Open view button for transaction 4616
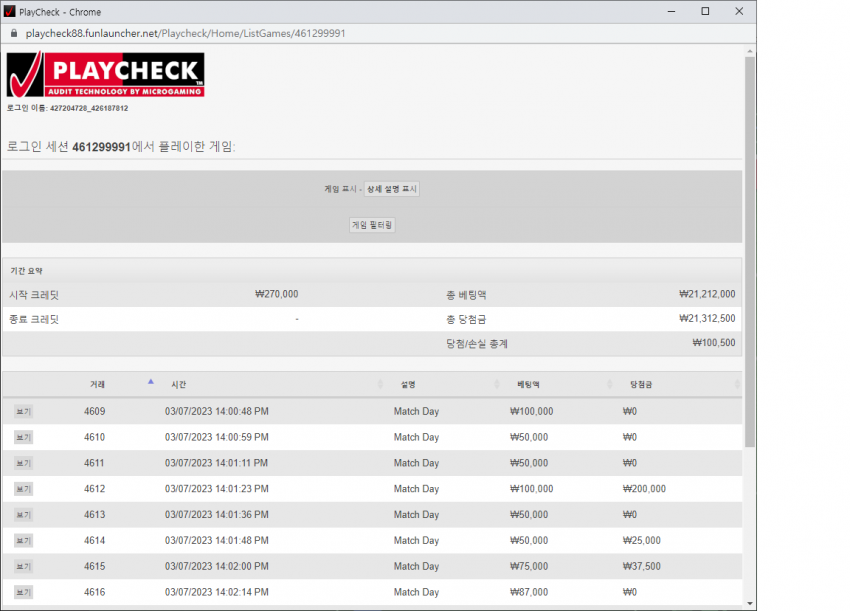 [23, 592]
